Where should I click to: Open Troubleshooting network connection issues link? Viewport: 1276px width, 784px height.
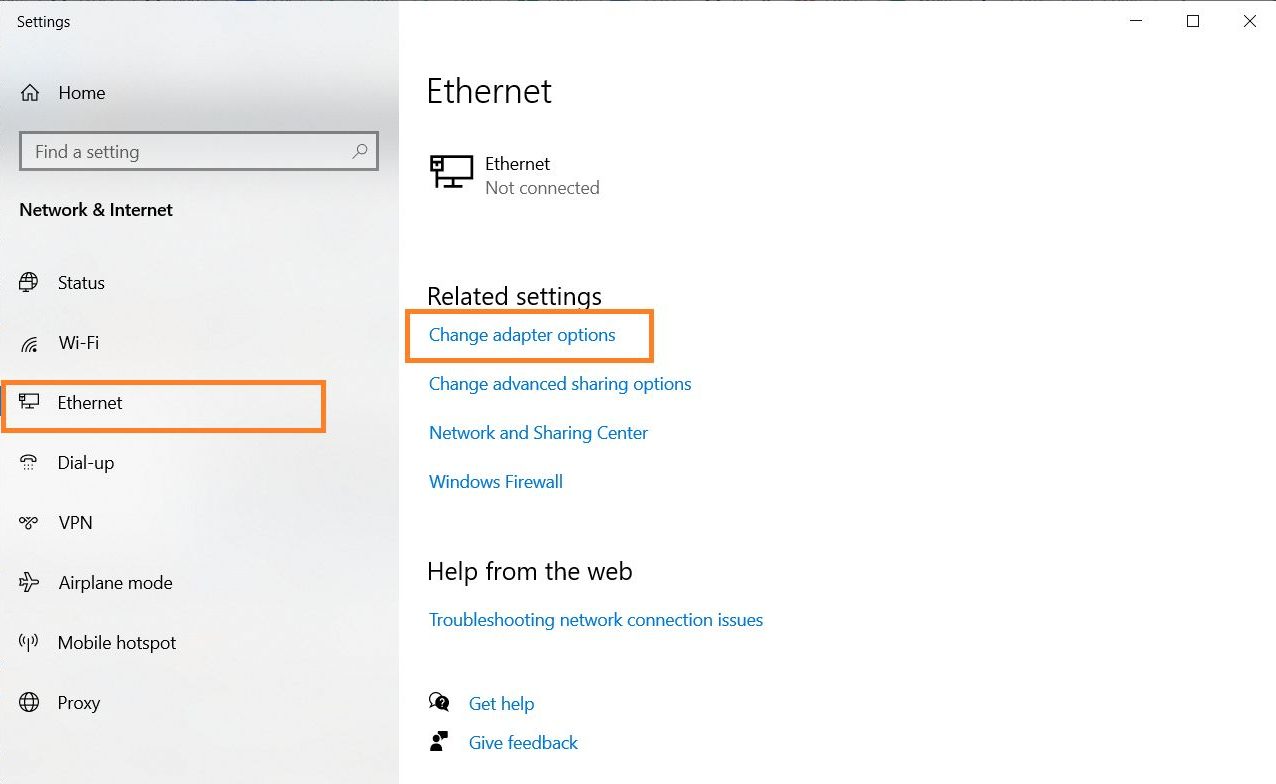596,620
